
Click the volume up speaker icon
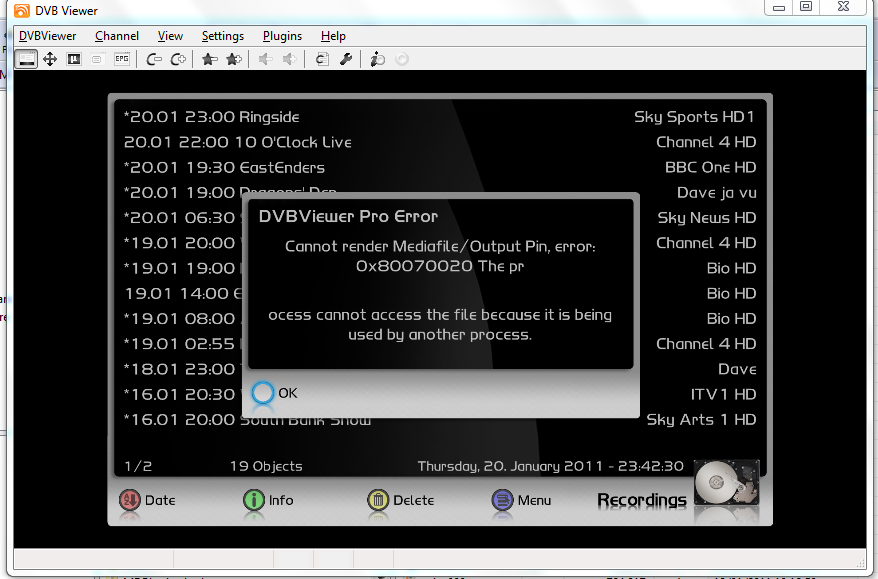coord(289,59)
